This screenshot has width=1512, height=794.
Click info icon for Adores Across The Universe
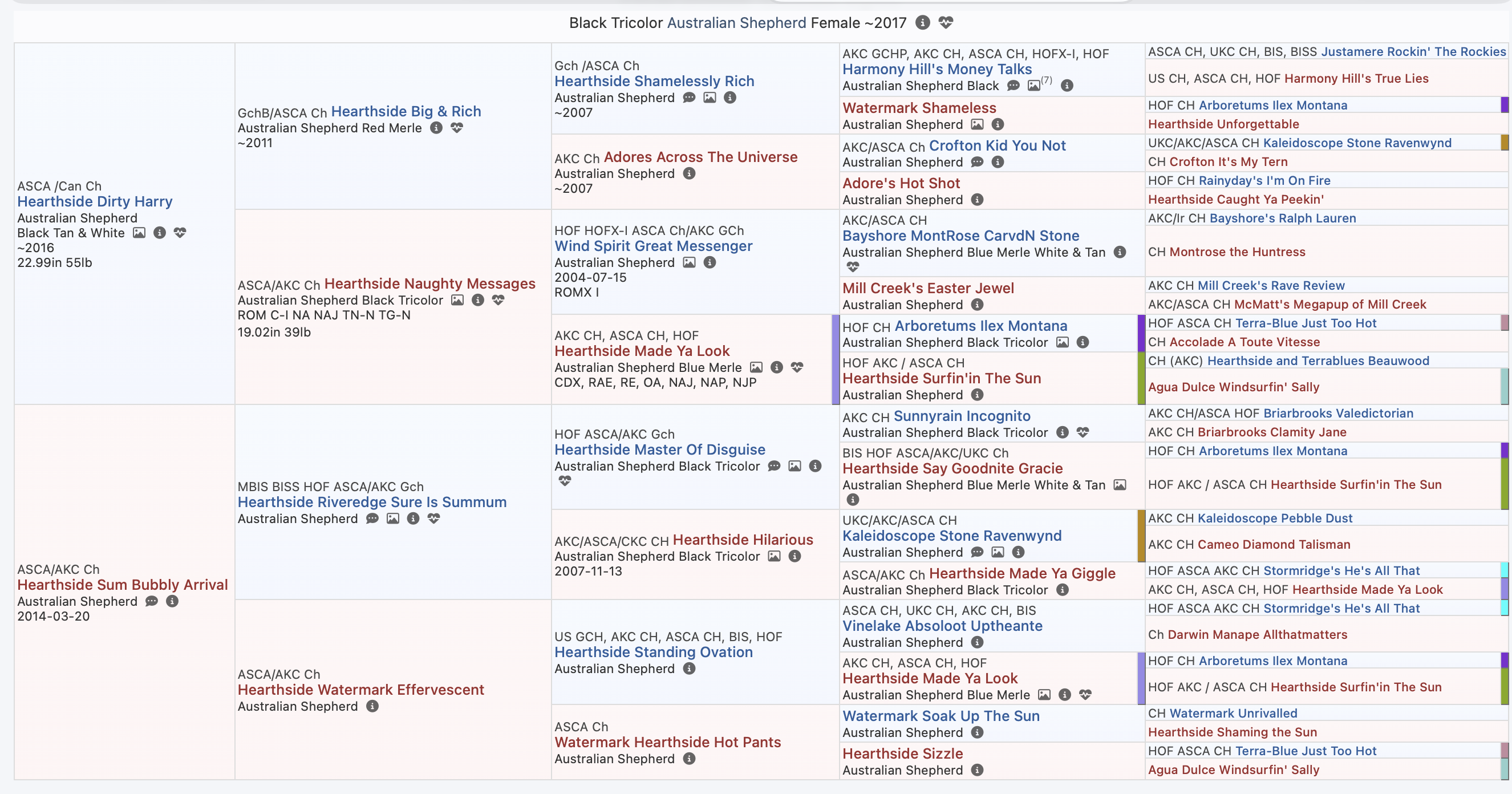689,173
